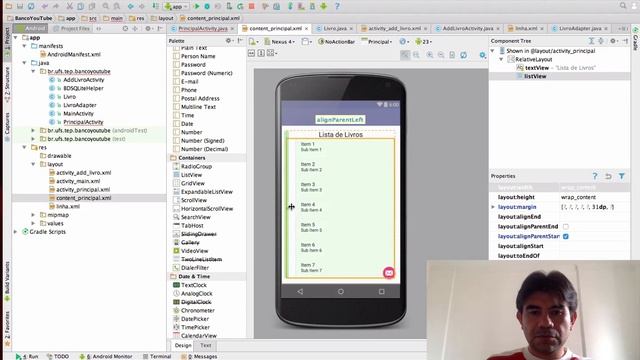Switch to activity_add_livro.xml tab
The width and height of the screenshot is (640, 360).
394,29
